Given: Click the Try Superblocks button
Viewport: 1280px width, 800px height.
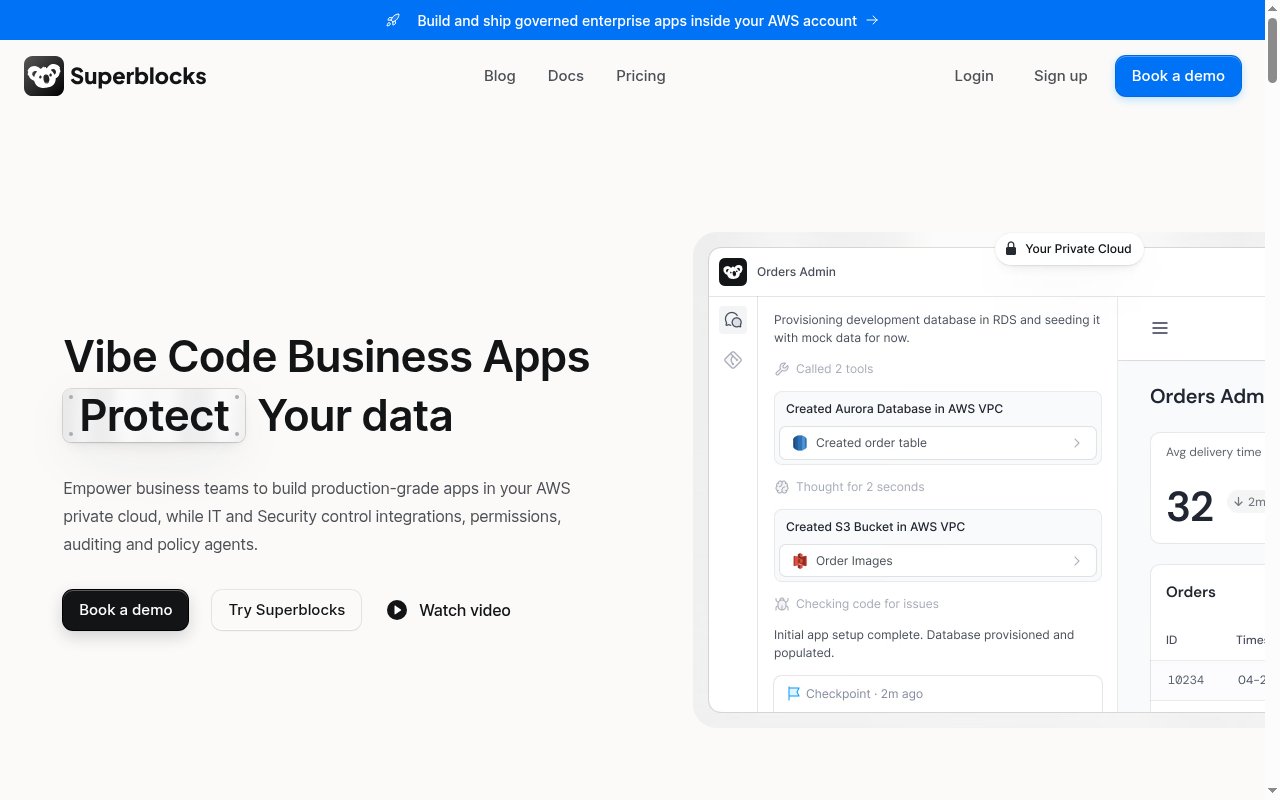Looking at the screenshot, I should [x=287, y=610].
